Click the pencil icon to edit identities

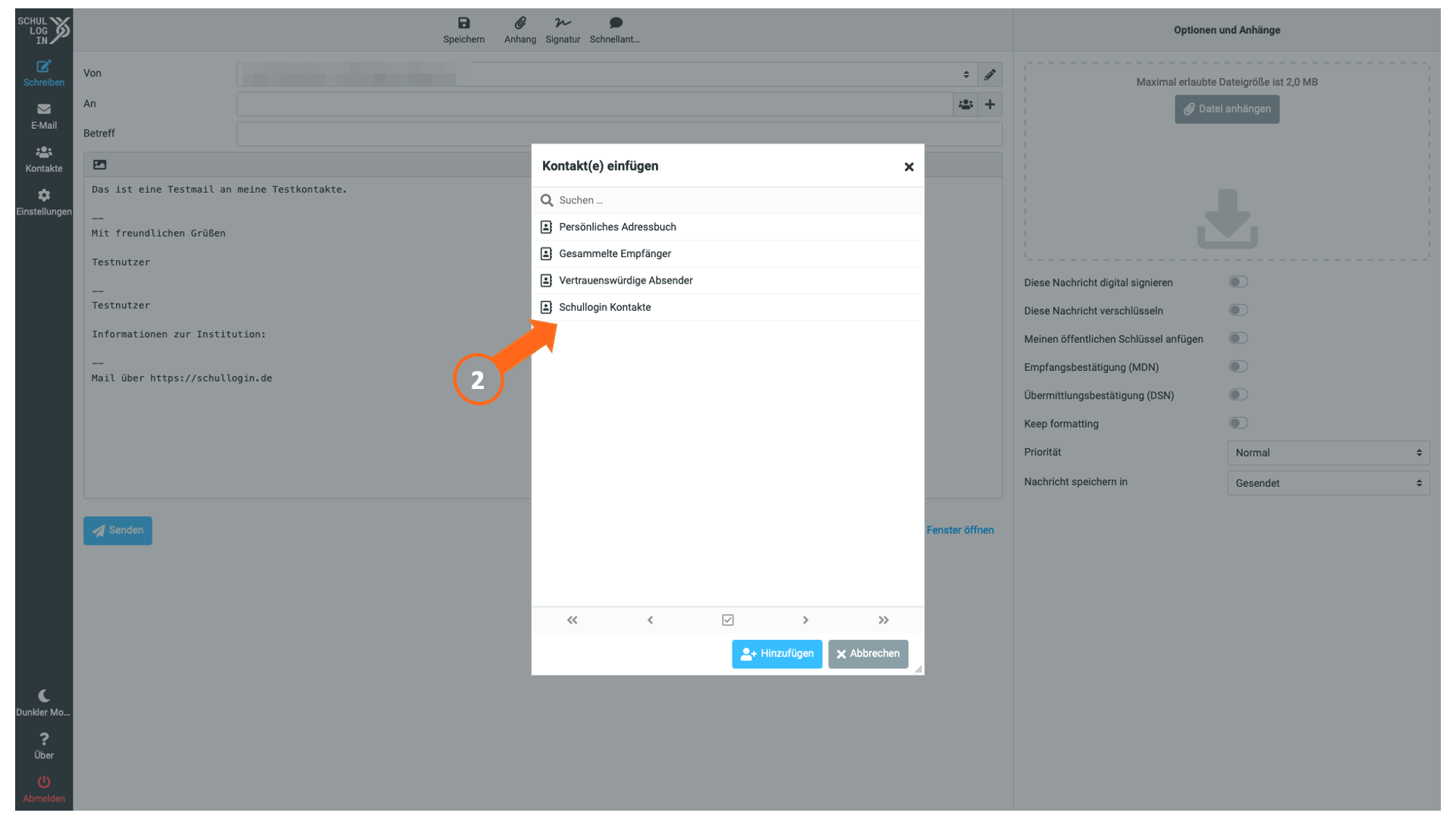(x=990, y=74)
